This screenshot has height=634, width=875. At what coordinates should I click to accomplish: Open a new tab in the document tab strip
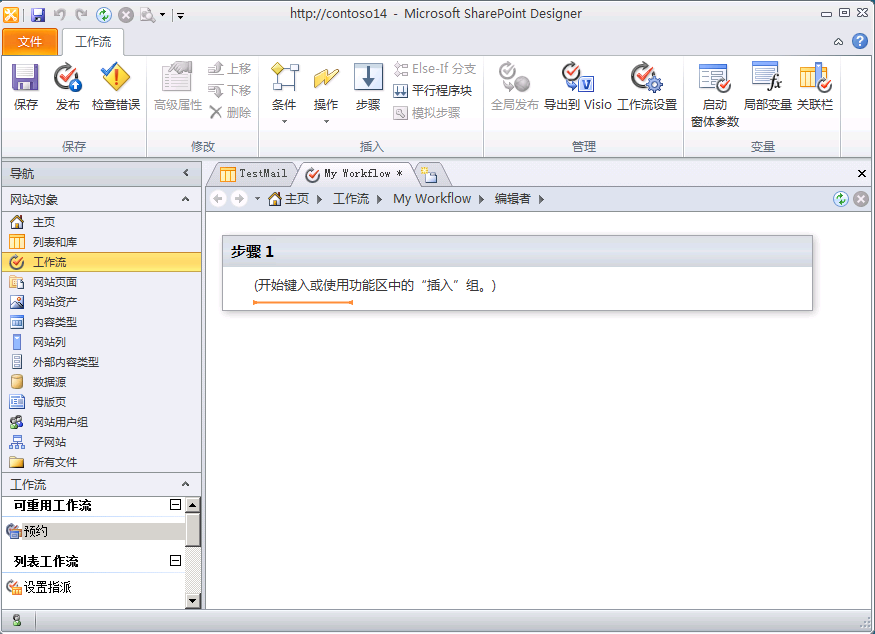point(429,175)
